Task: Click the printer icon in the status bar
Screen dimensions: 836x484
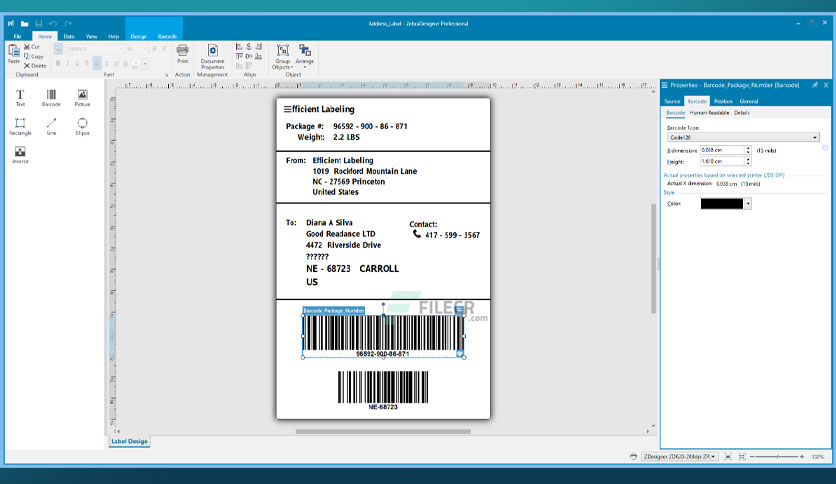Action: (633, 457)
